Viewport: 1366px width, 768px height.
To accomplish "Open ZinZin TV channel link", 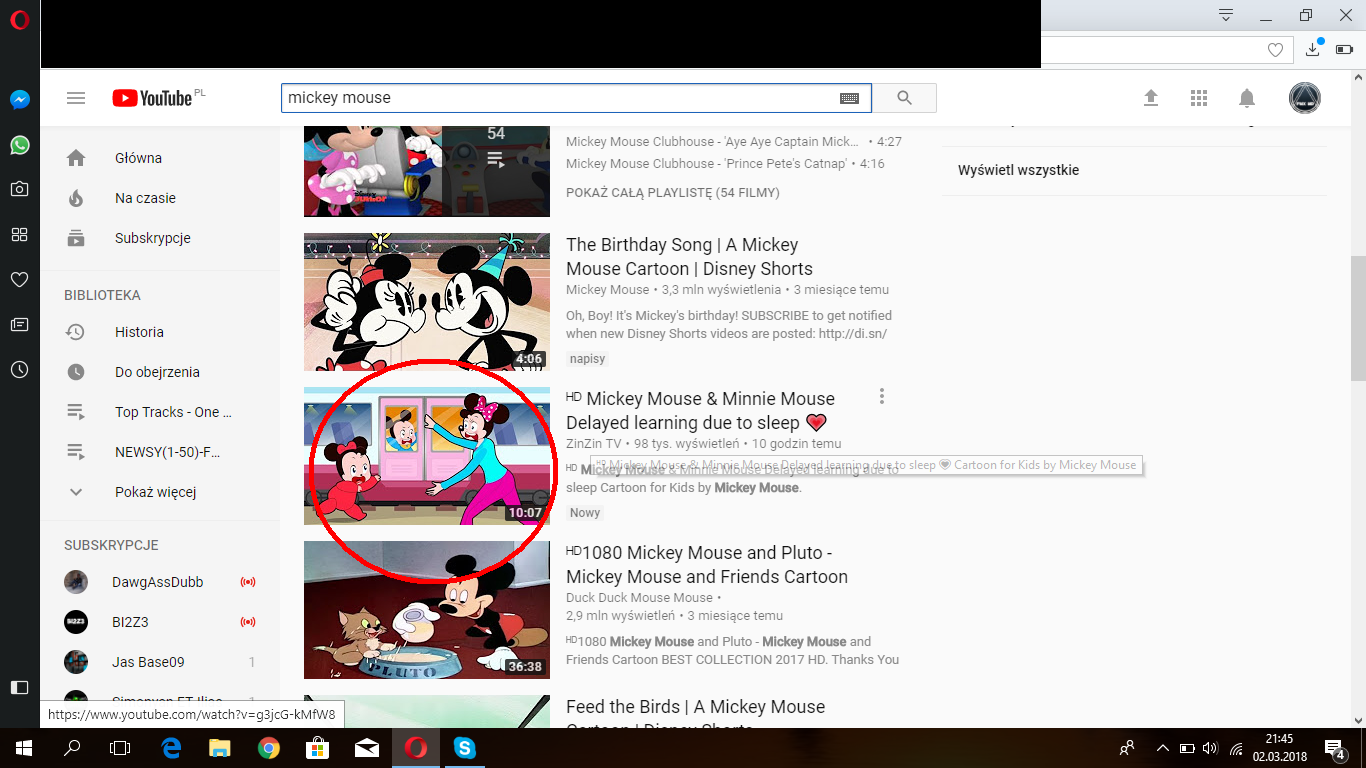I will tap(593, 444).
